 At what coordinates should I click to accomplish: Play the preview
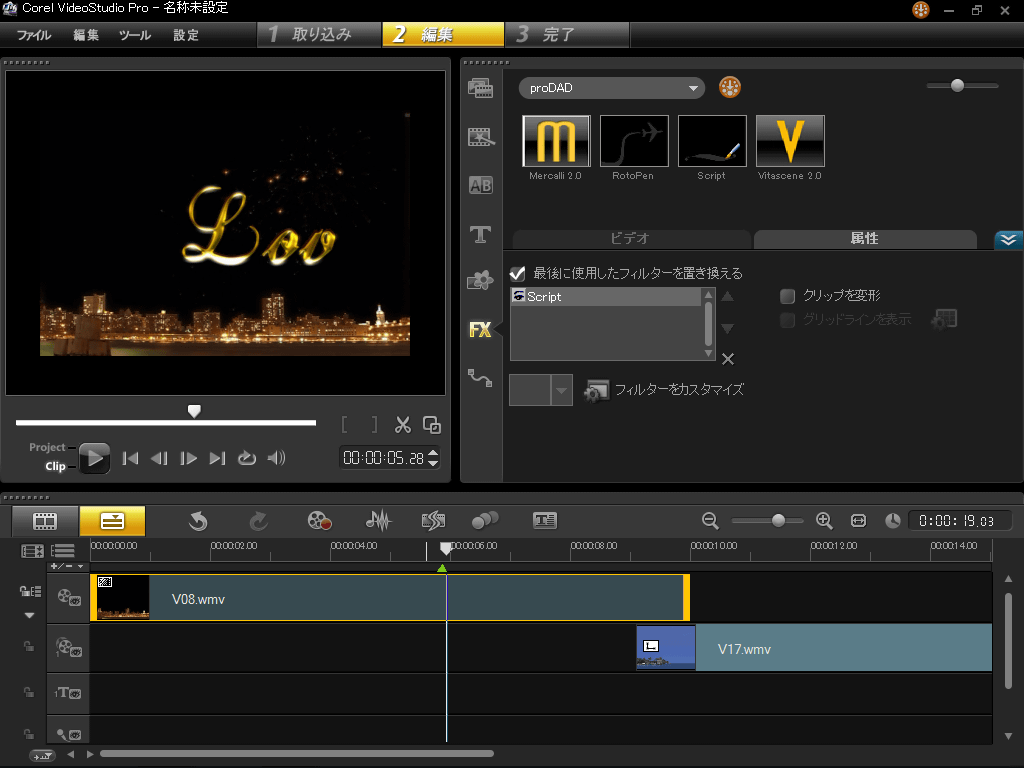coord(94,458)
